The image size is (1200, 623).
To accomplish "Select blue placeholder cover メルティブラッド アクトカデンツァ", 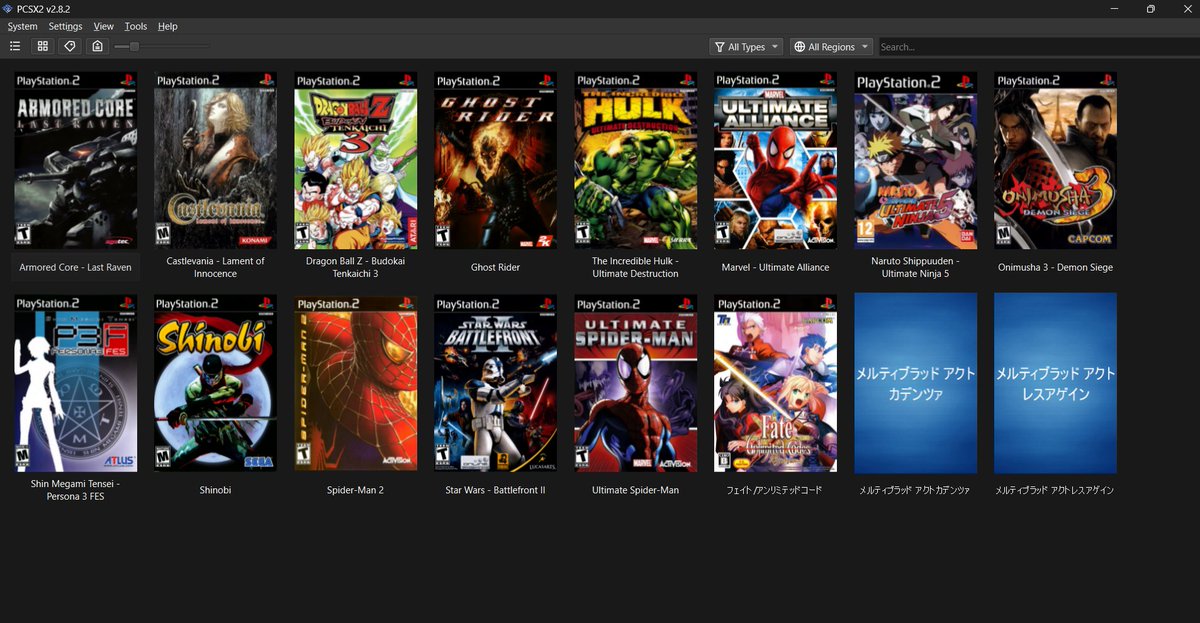I will pos(915,383).
